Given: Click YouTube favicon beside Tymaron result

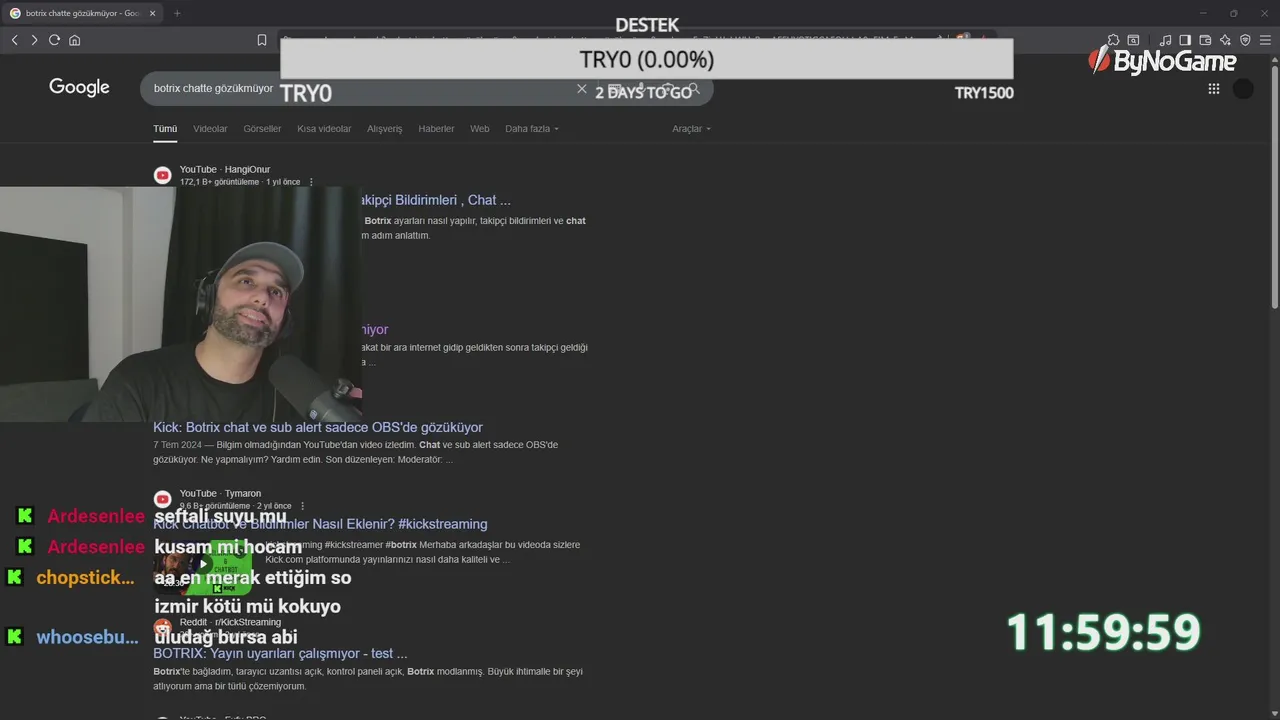Looking at the screenshot, I should coord(162,499).
